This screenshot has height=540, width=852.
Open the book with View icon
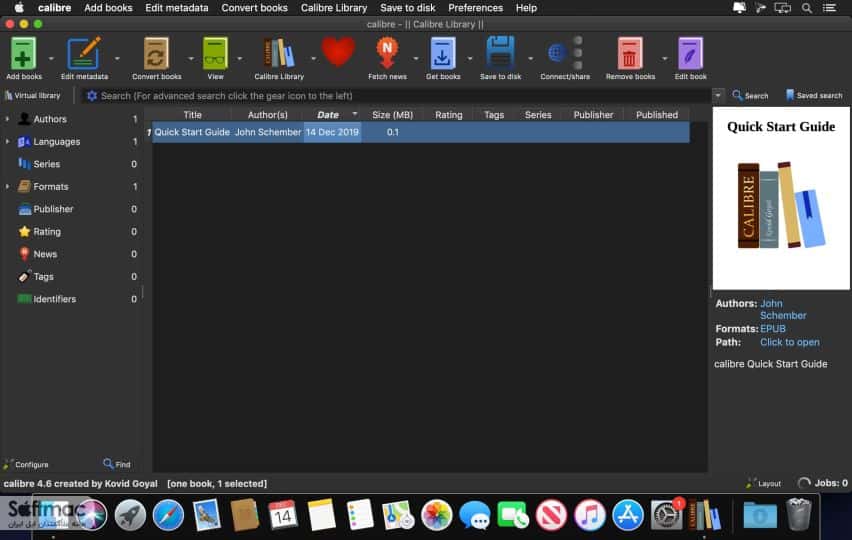coord(215,53)
